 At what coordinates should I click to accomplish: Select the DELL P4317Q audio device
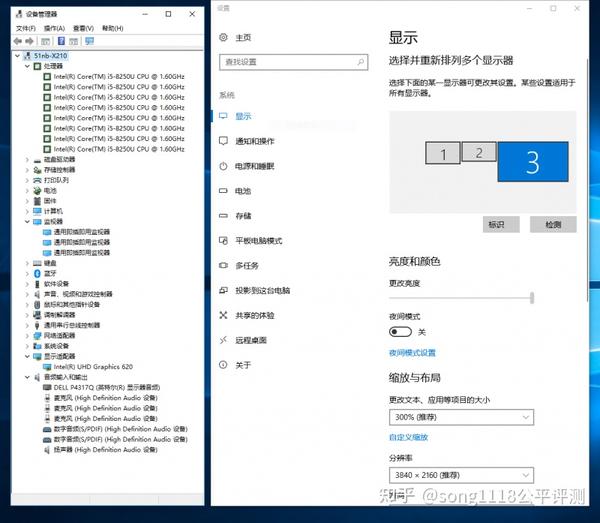[107, 387]
